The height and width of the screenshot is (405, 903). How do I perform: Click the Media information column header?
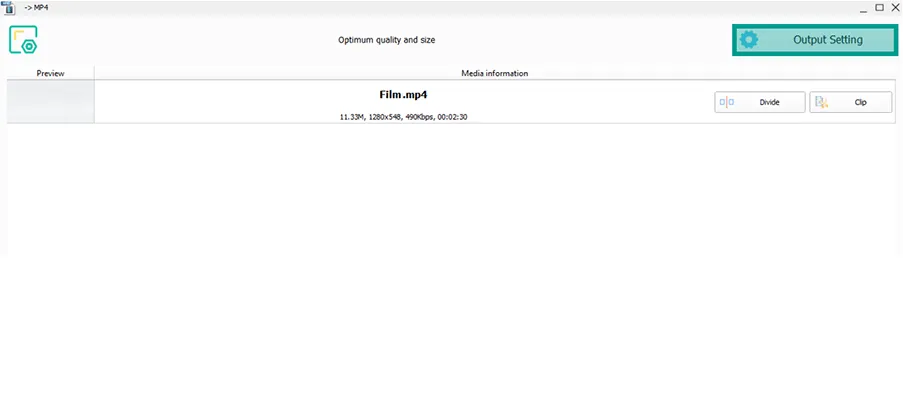(x=495, y=73)
